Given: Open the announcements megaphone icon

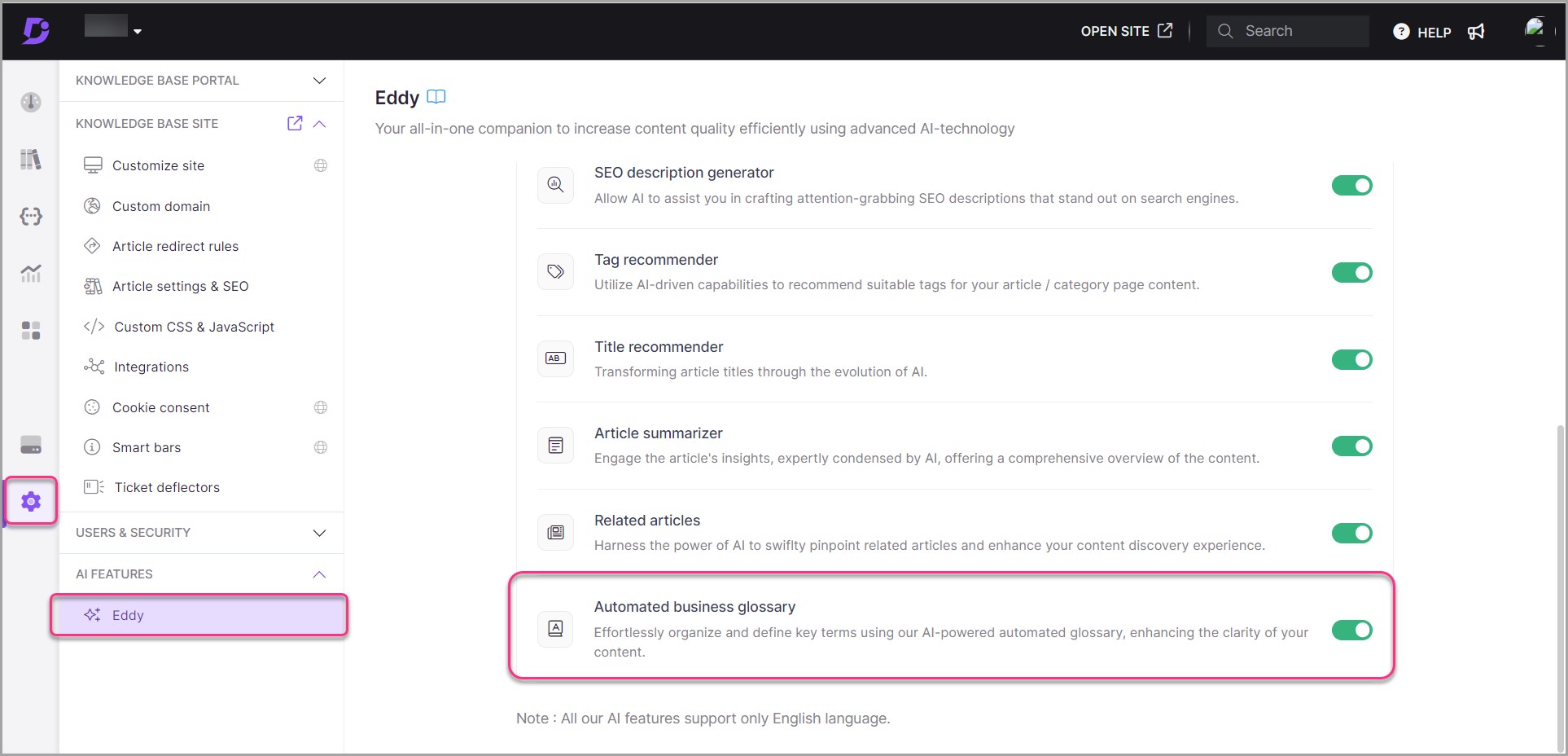Looking at the screenshot, I should tap(1476, 31).
